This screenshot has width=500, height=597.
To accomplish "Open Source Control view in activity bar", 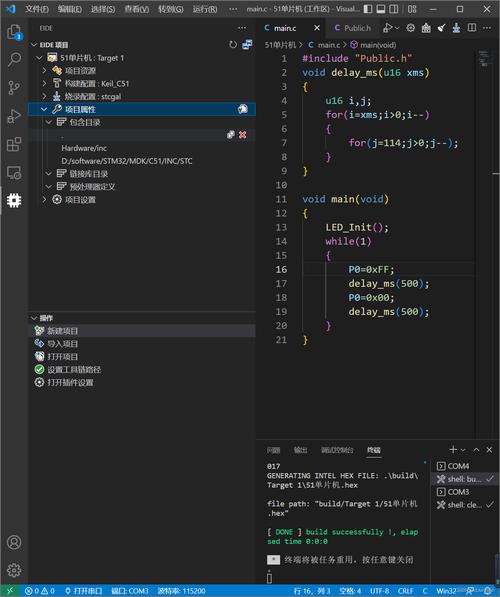I will (x=14, y=88).
